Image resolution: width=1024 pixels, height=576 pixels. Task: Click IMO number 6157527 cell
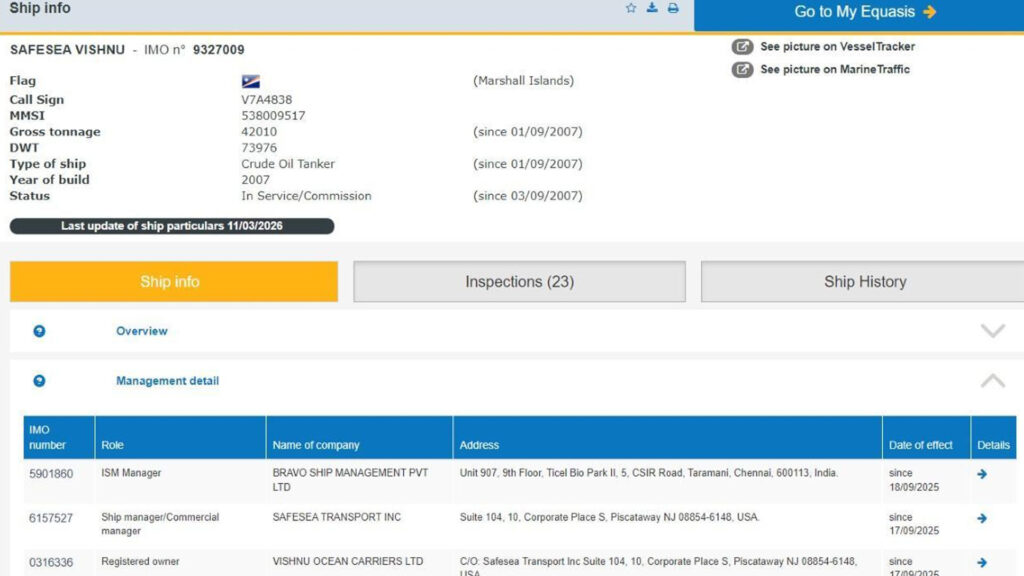pyautogui.click(x=51, y=518)
